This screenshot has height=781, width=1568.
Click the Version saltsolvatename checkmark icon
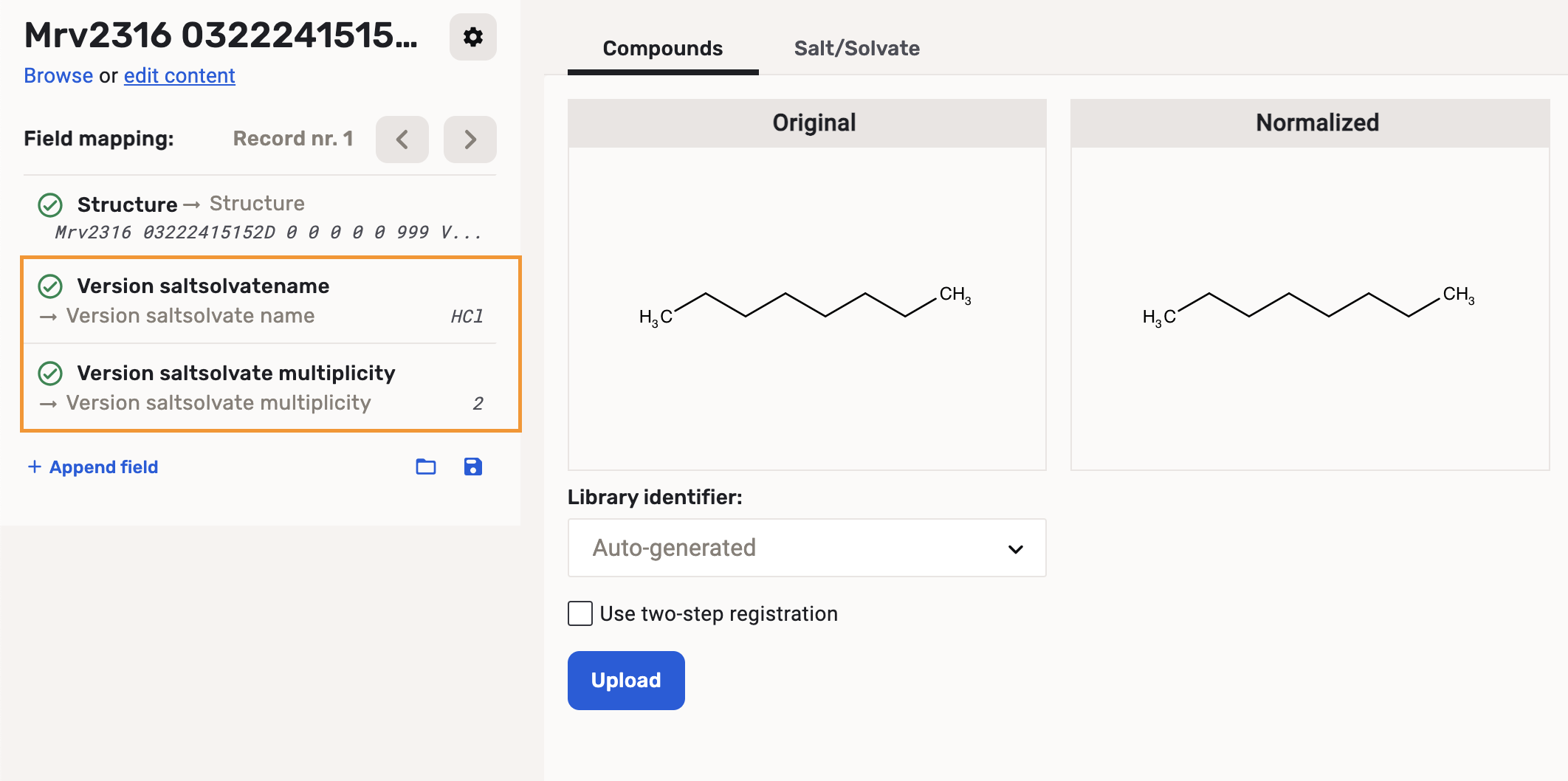pos(50,286)
